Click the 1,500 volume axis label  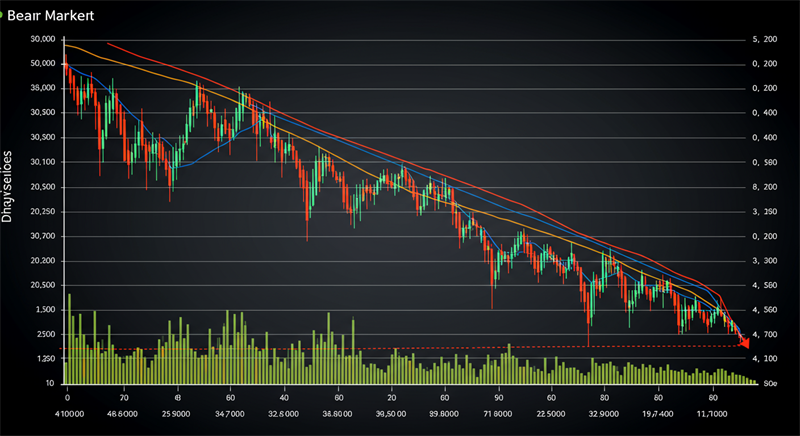(42, 334)
